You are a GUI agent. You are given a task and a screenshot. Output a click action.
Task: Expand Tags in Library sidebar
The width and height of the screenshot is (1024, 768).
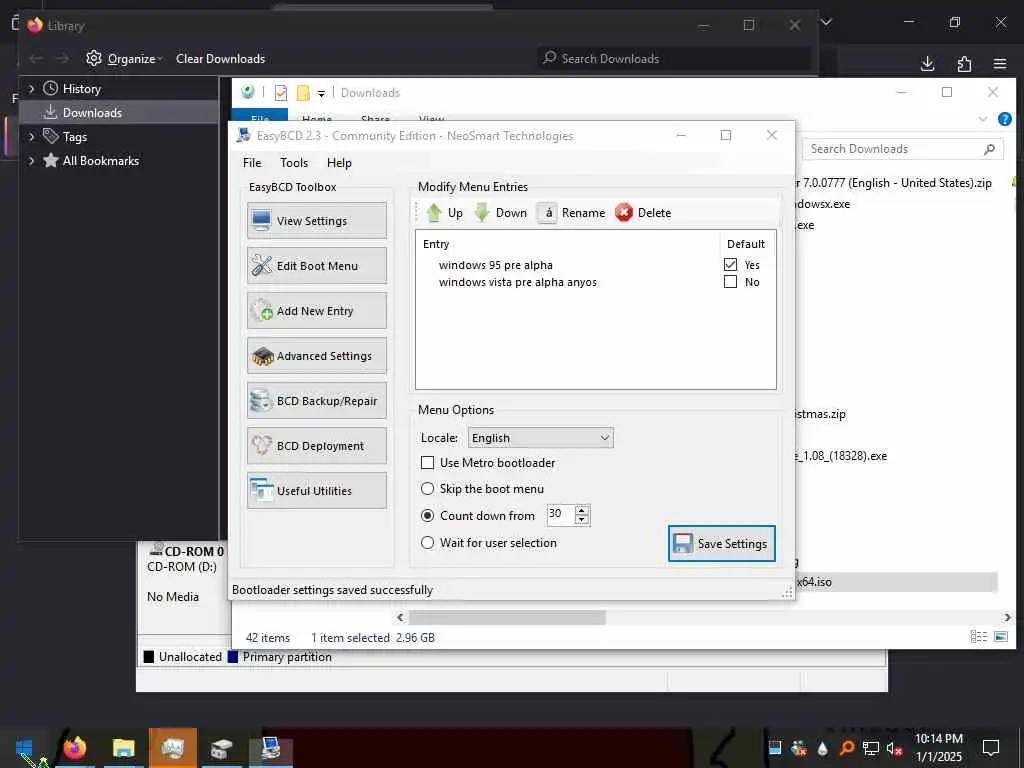click(31, 136)
